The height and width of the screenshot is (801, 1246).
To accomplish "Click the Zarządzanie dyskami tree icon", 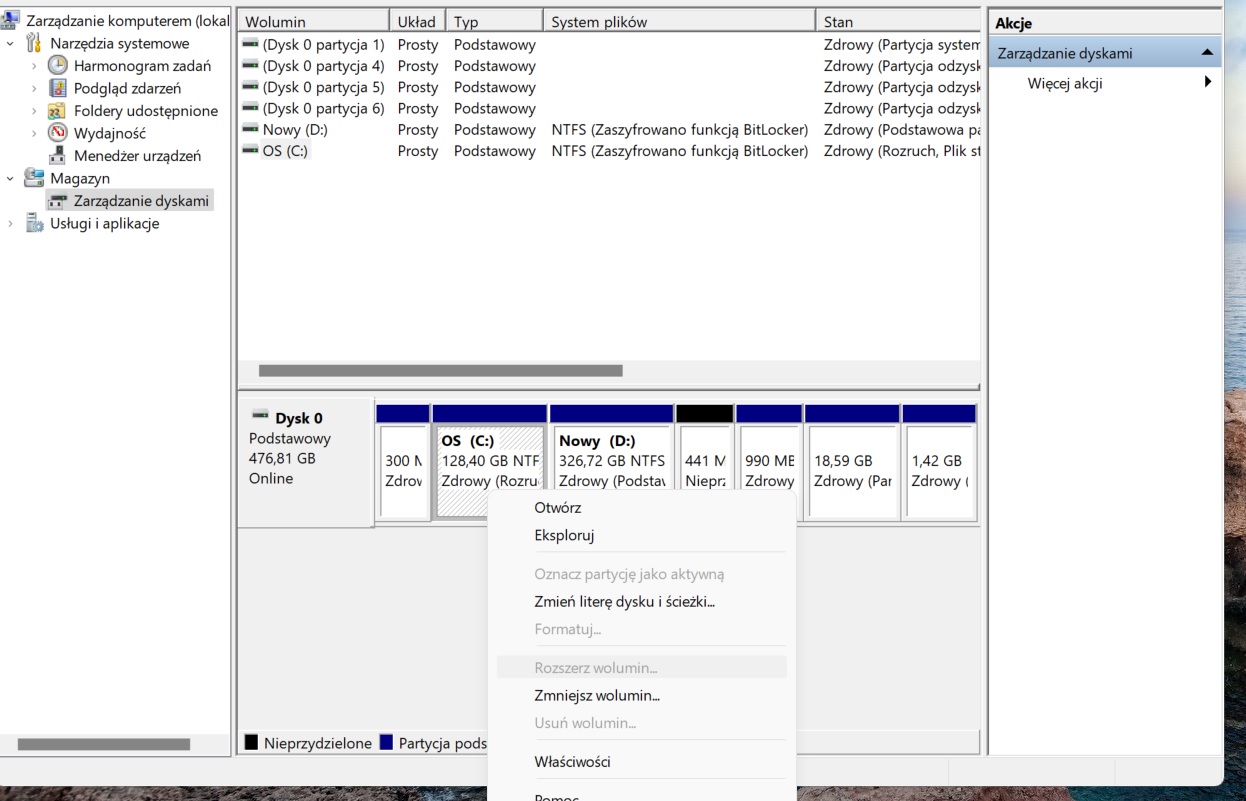I will point(57,201).
